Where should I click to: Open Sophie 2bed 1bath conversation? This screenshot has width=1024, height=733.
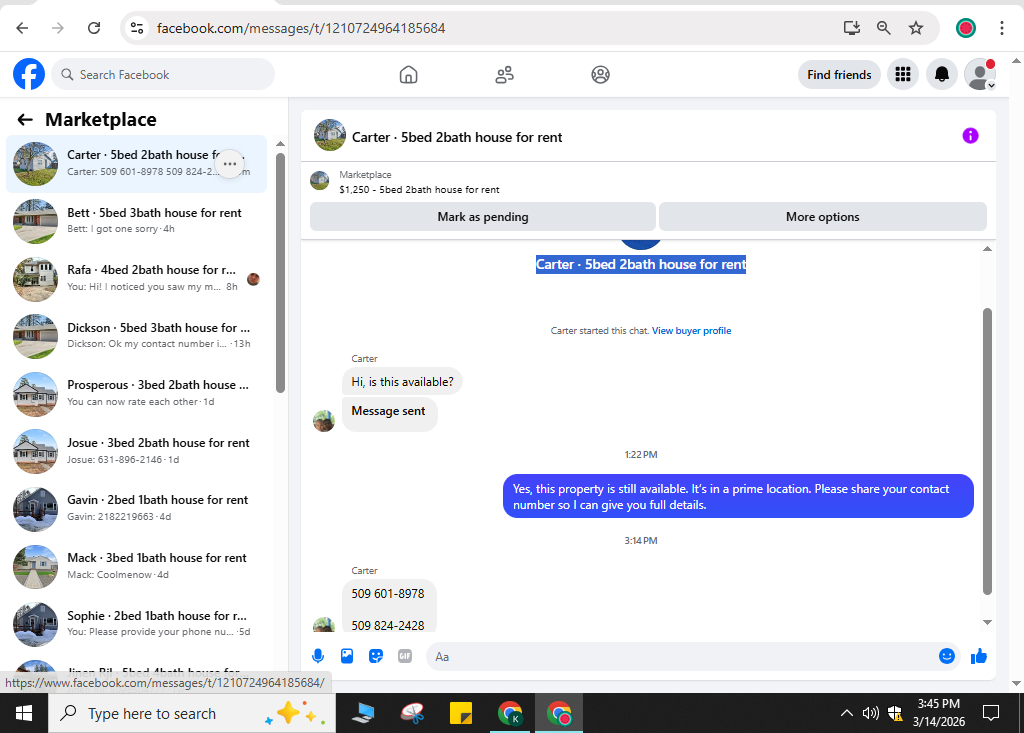coord(136,623)
